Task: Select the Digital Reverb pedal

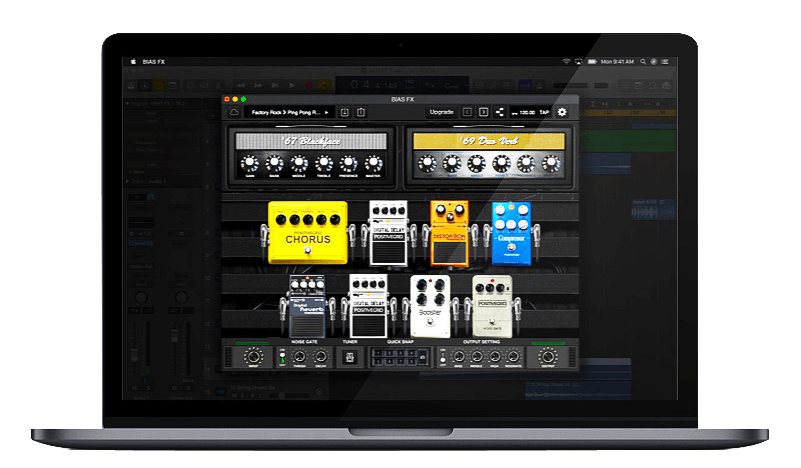Action: click(307, 306)
